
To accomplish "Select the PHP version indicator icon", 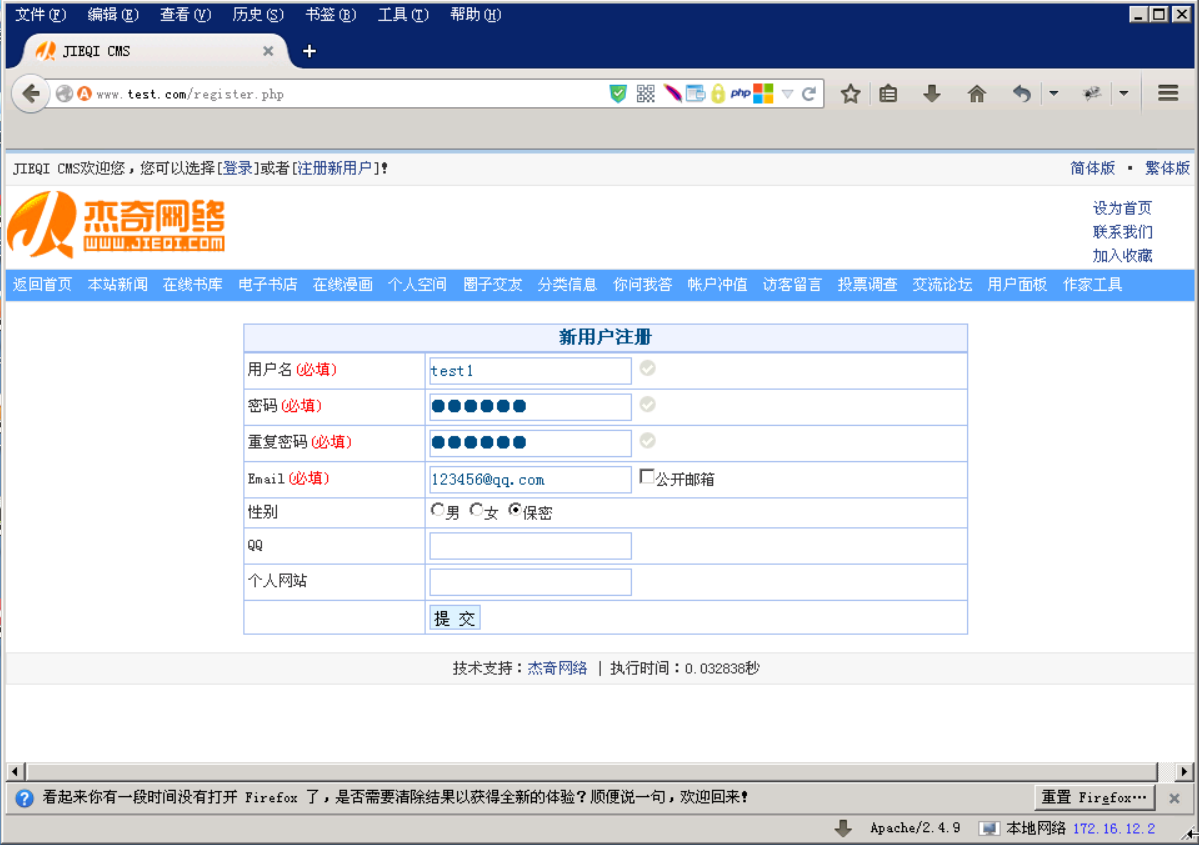I will (741, 93).
